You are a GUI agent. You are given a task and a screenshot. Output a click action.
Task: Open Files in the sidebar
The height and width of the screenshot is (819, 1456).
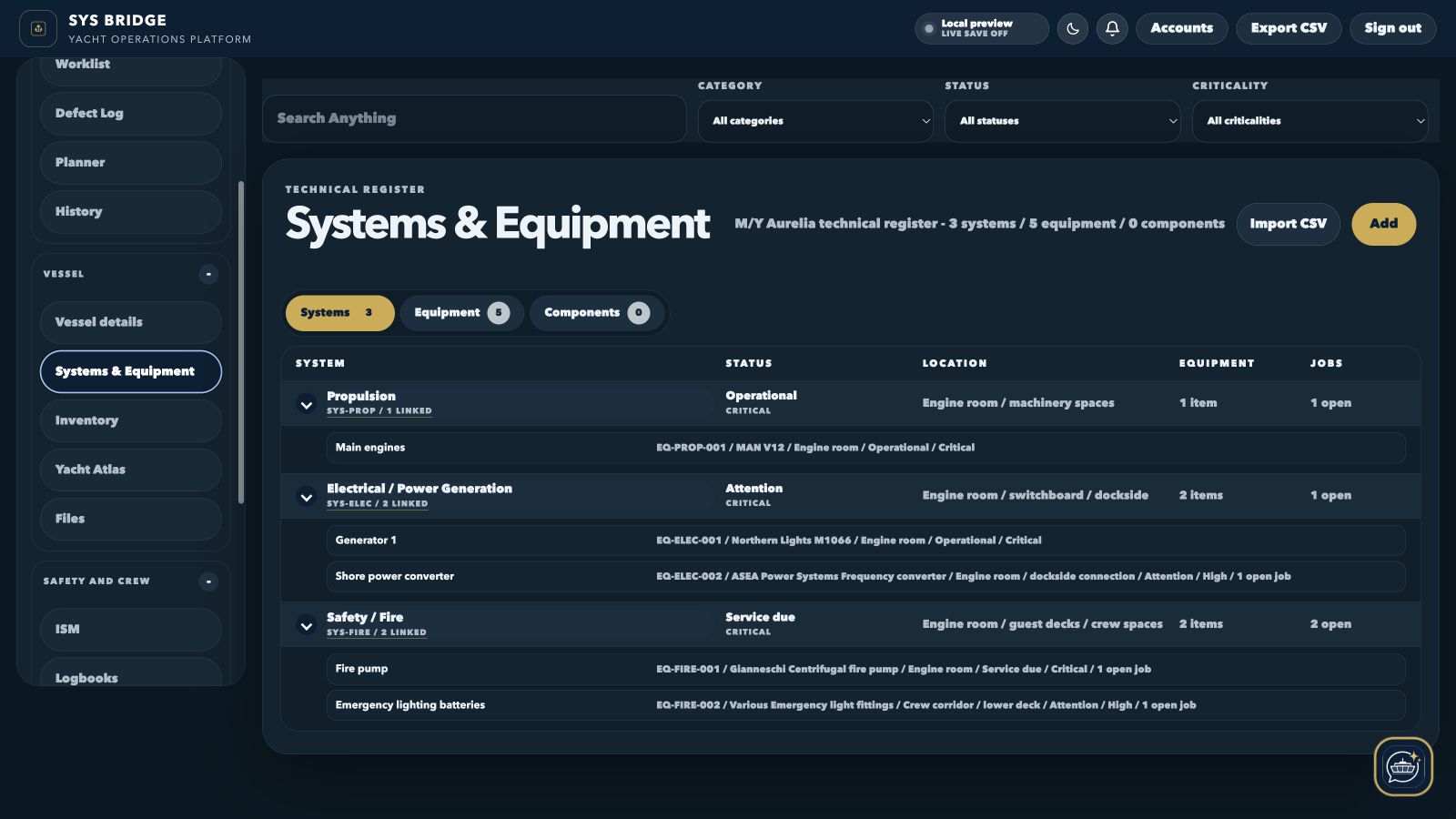click(131, 519)
